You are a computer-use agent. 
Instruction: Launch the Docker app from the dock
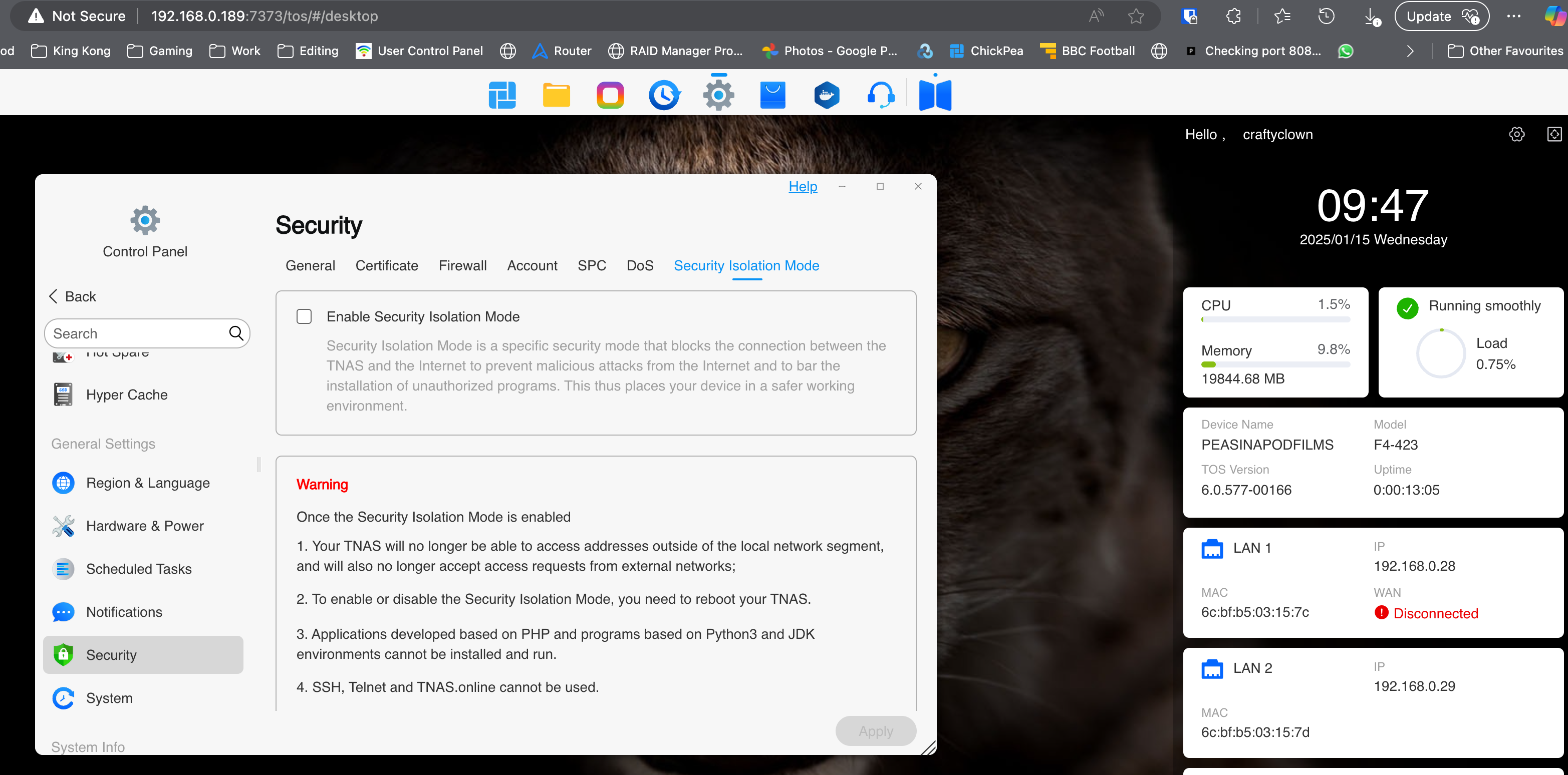(x=826, y=96)
